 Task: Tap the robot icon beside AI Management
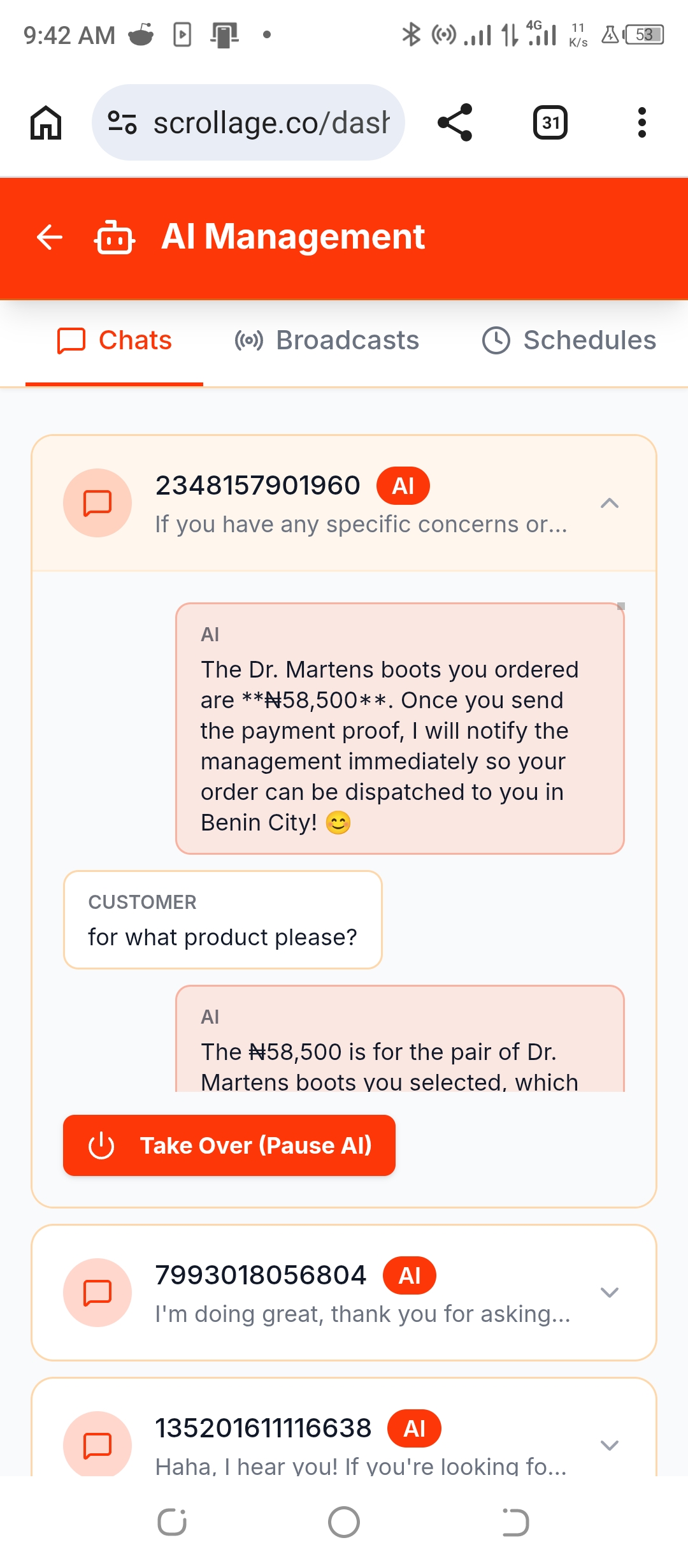(x=115, y=237)
